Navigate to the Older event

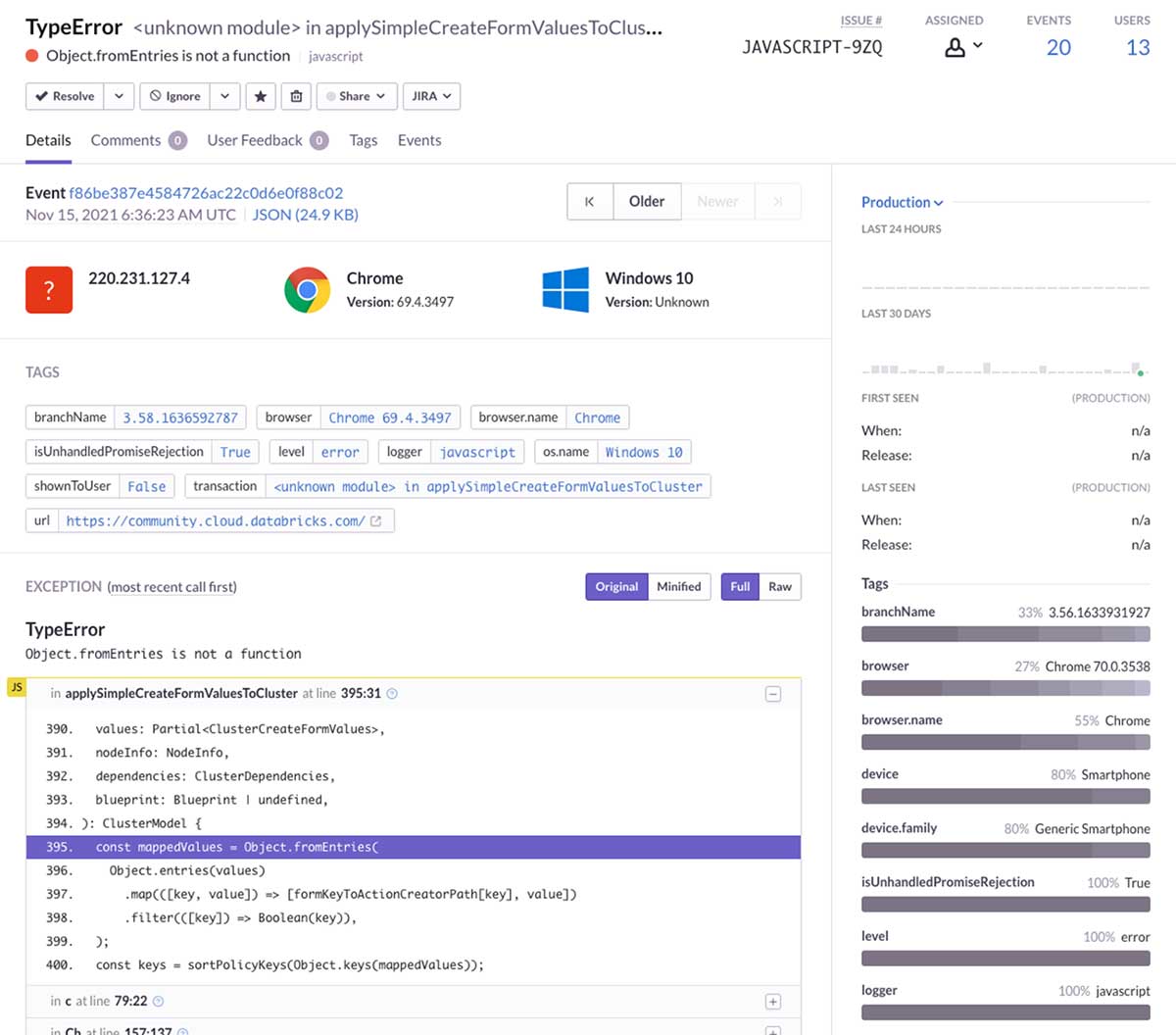[647, 201]
